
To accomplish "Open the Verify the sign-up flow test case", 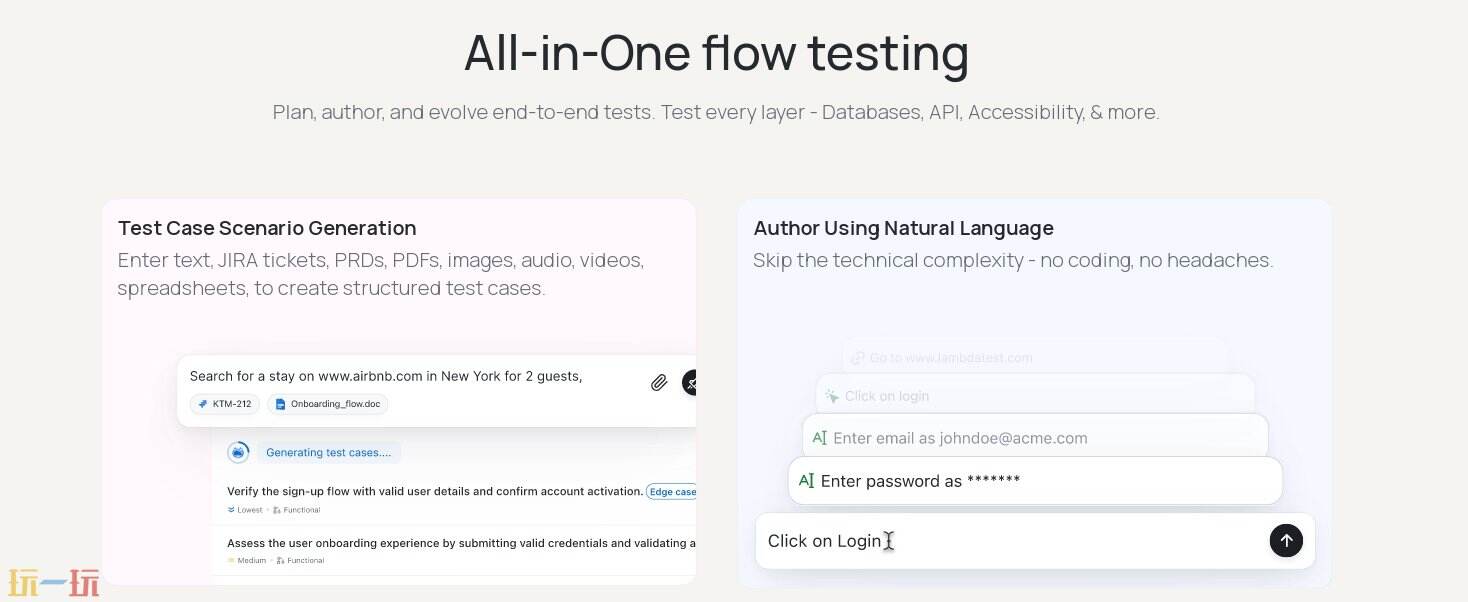I will point(434,491).
